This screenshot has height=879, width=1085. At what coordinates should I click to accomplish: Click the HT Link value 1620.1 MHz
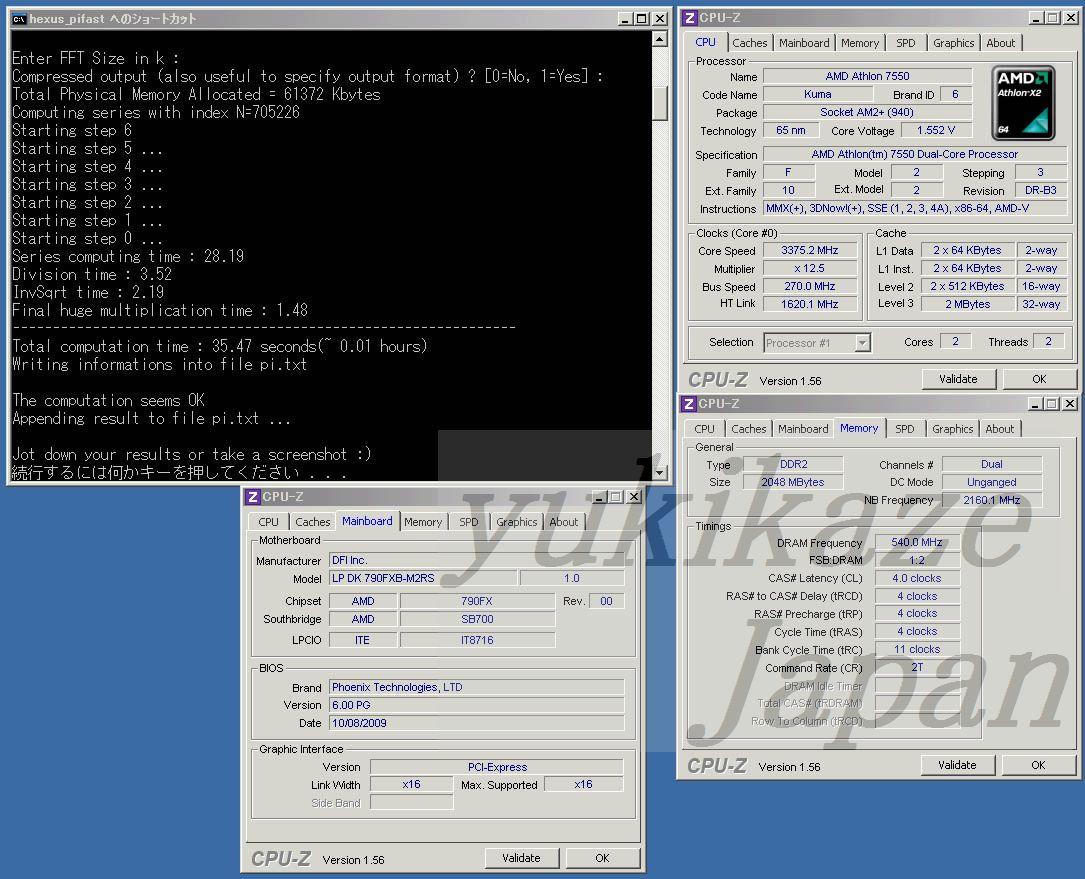coord(809,304)
